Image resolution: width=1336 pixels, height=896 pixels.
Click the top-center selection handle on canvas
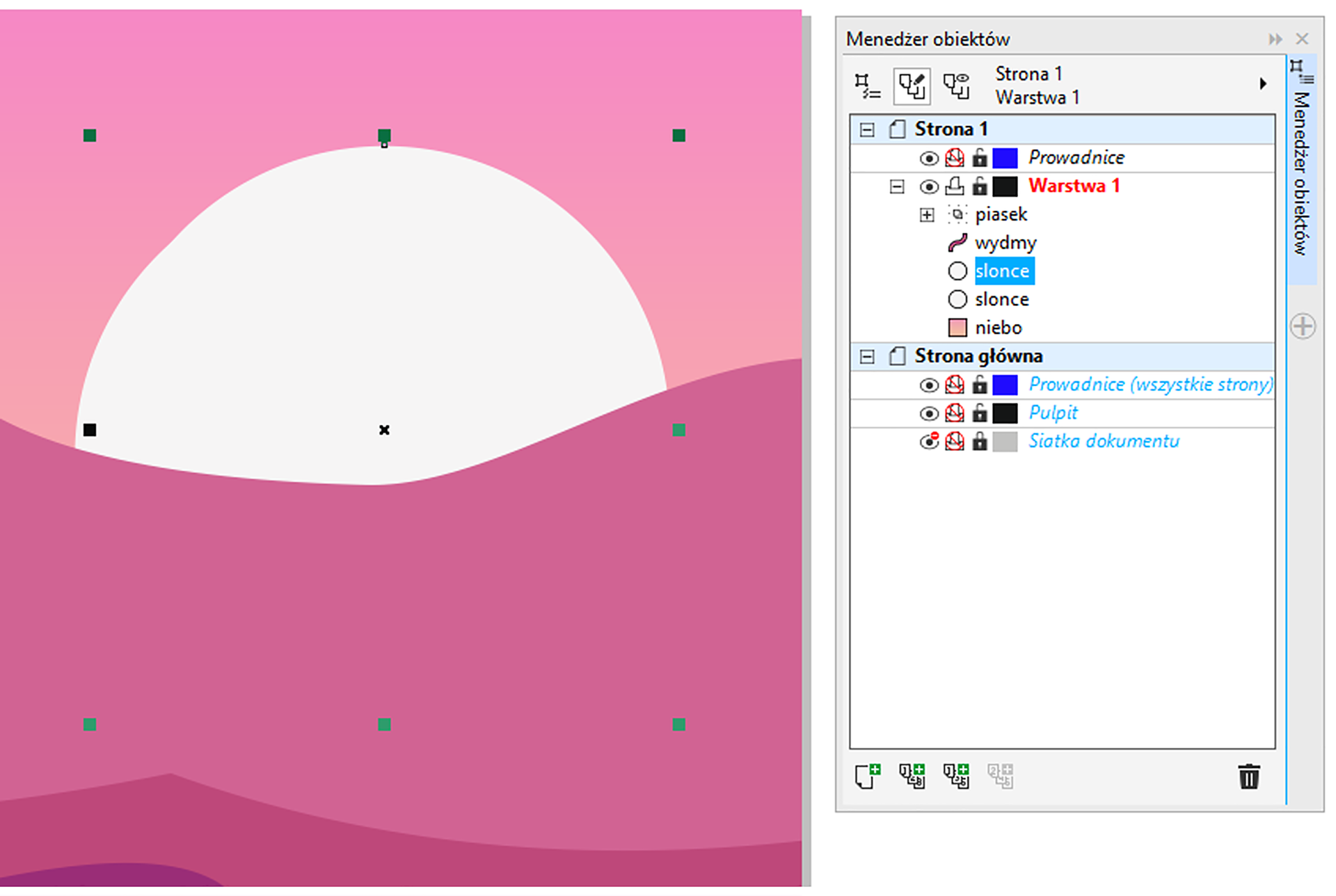384,135
